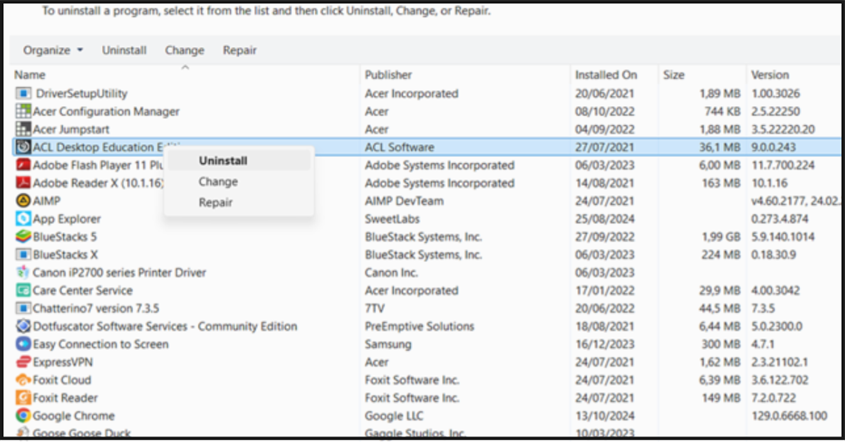Image resolution: width=845 pixels, height=442 pixels.
Task: Sort by the Size column header
Action: click(674, 75)
